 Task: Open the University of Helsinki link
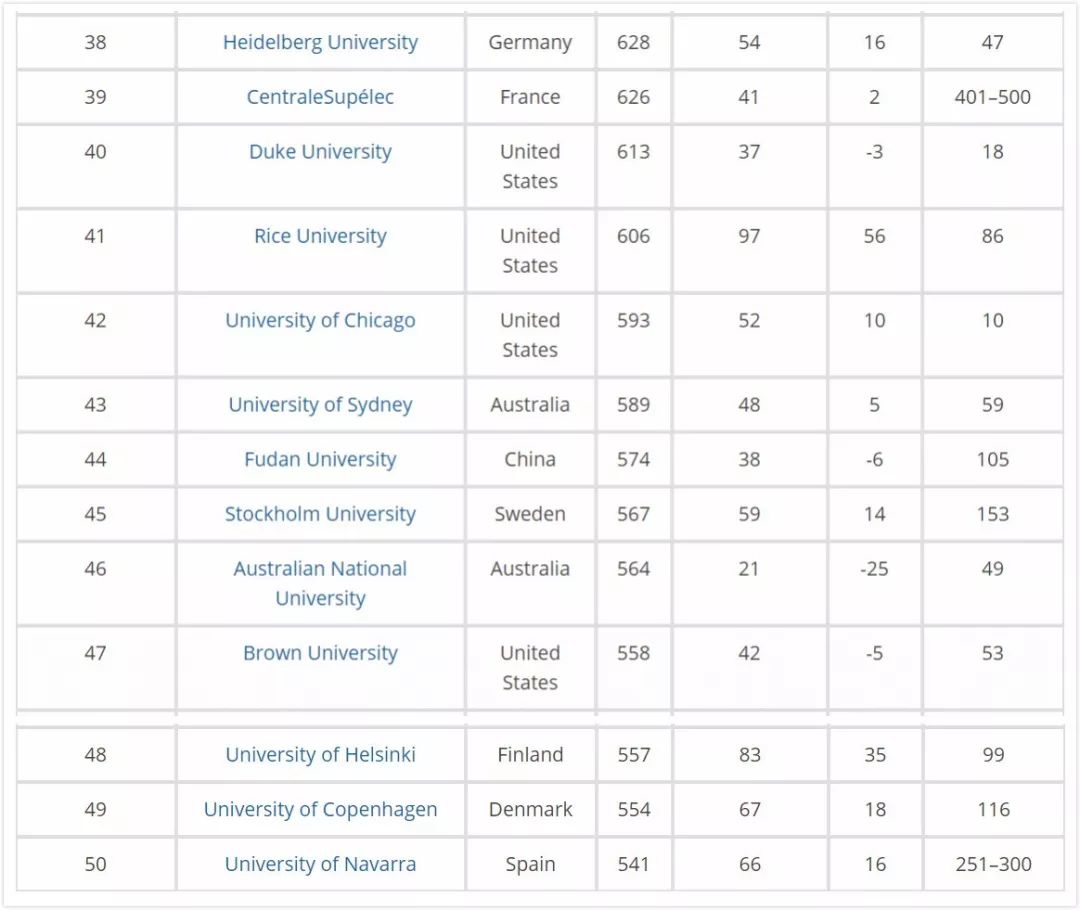320,755
